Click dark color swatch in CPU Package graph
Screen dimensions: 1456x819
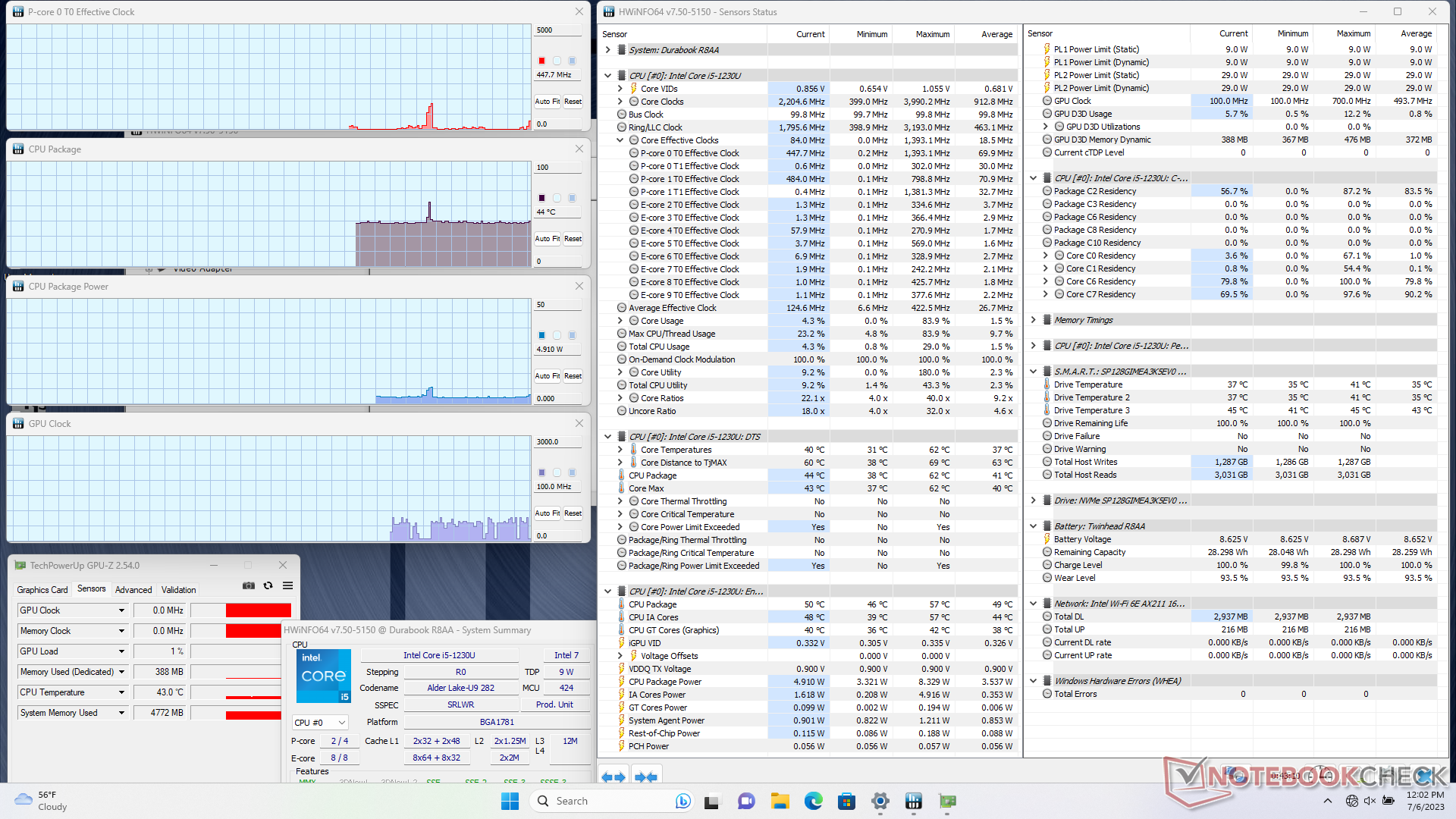541,198
